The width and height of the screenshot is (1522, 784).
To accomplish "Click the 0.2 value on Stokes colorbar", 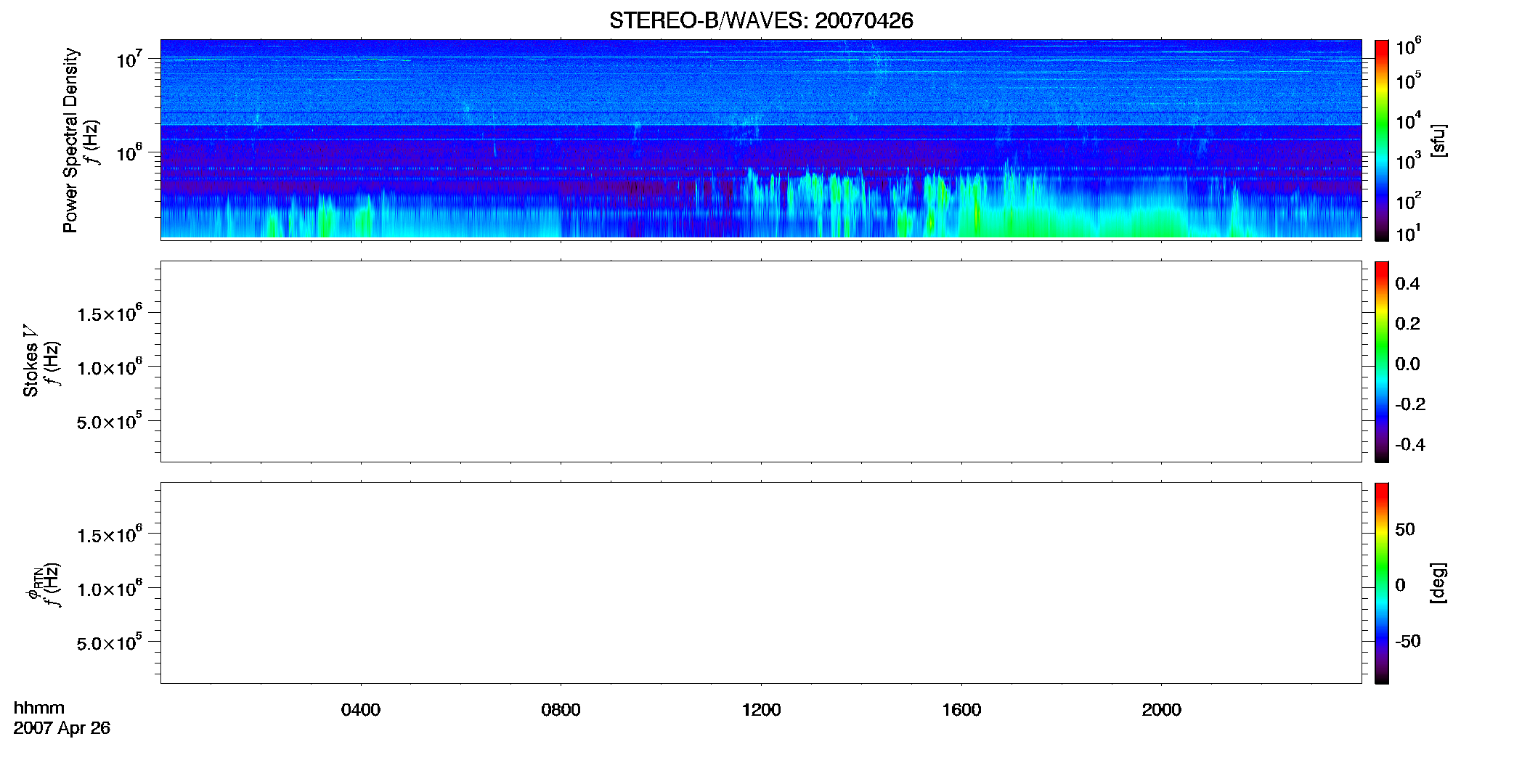I will 1407,324.
